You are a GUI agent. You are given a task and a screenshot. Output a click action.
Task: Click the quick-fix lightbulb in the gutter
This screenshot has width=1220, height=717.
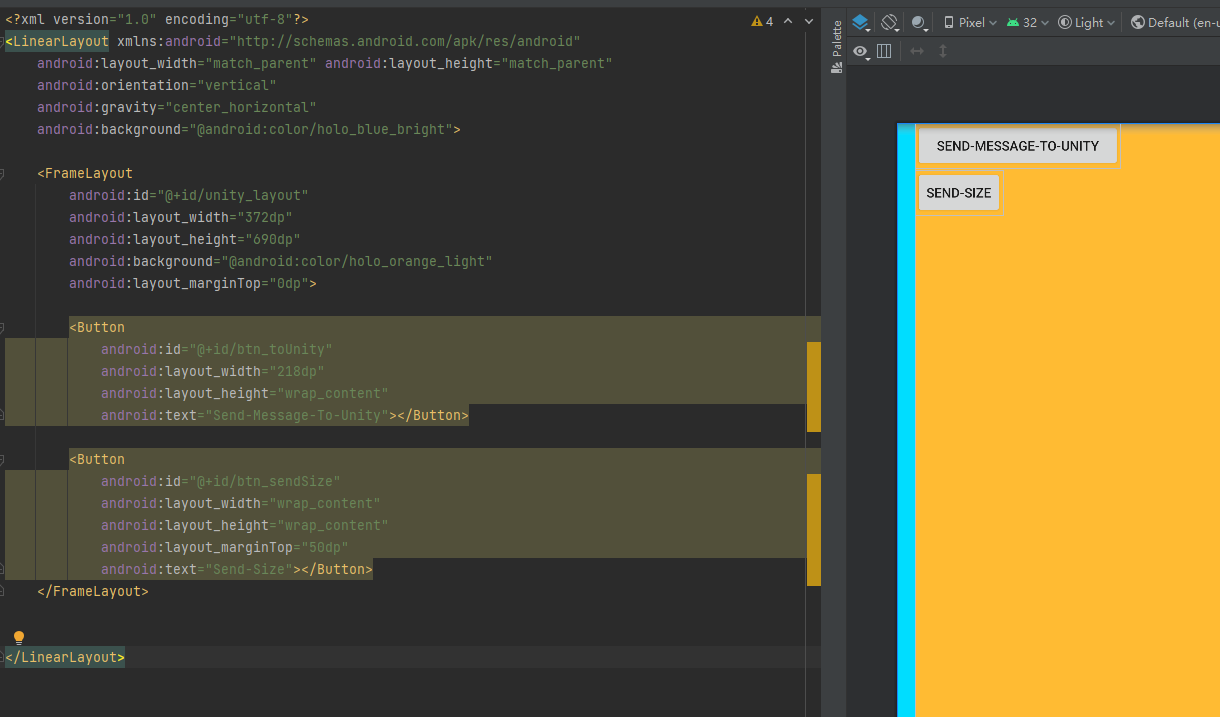pos(18,637)
